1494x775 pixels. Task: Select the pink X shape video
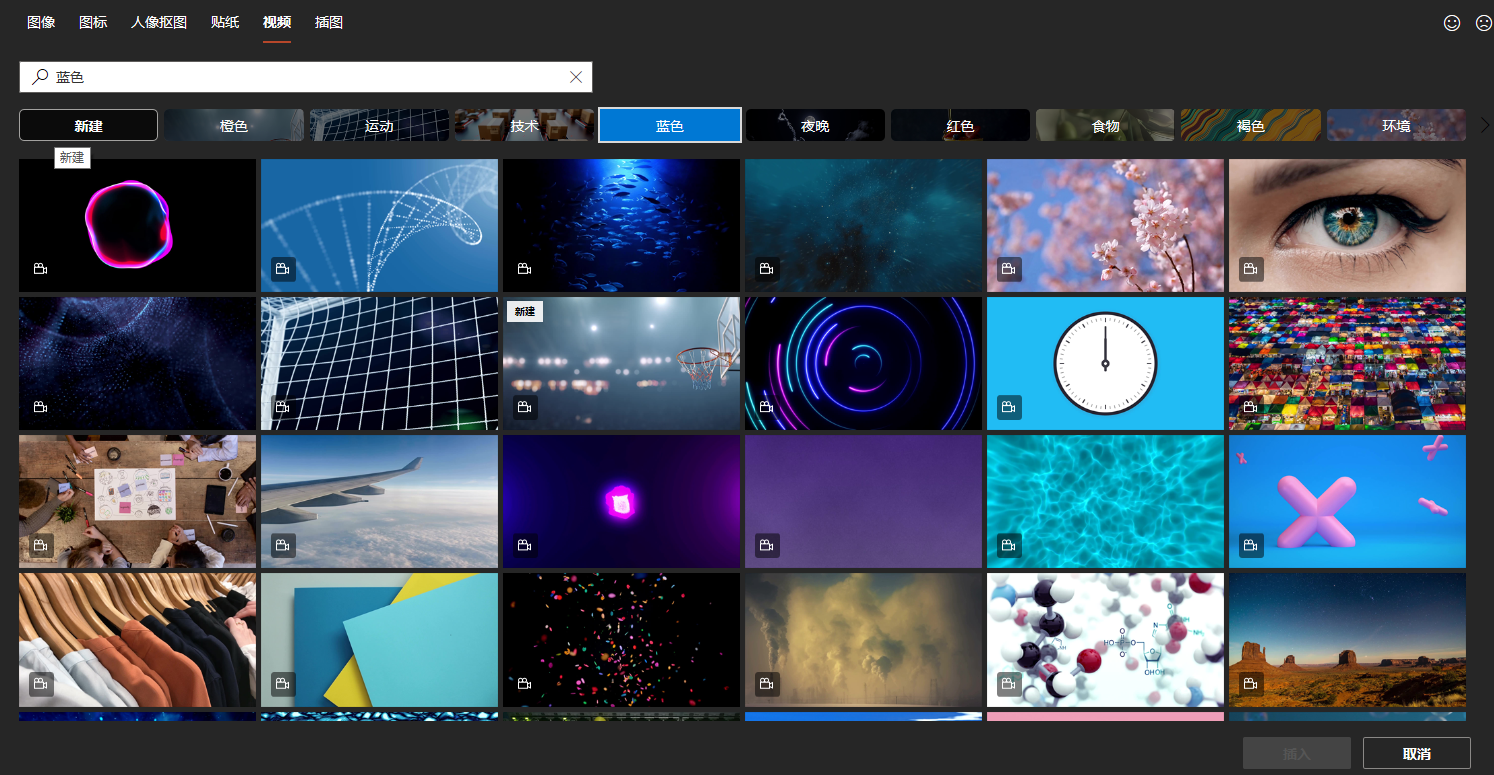1347,501
